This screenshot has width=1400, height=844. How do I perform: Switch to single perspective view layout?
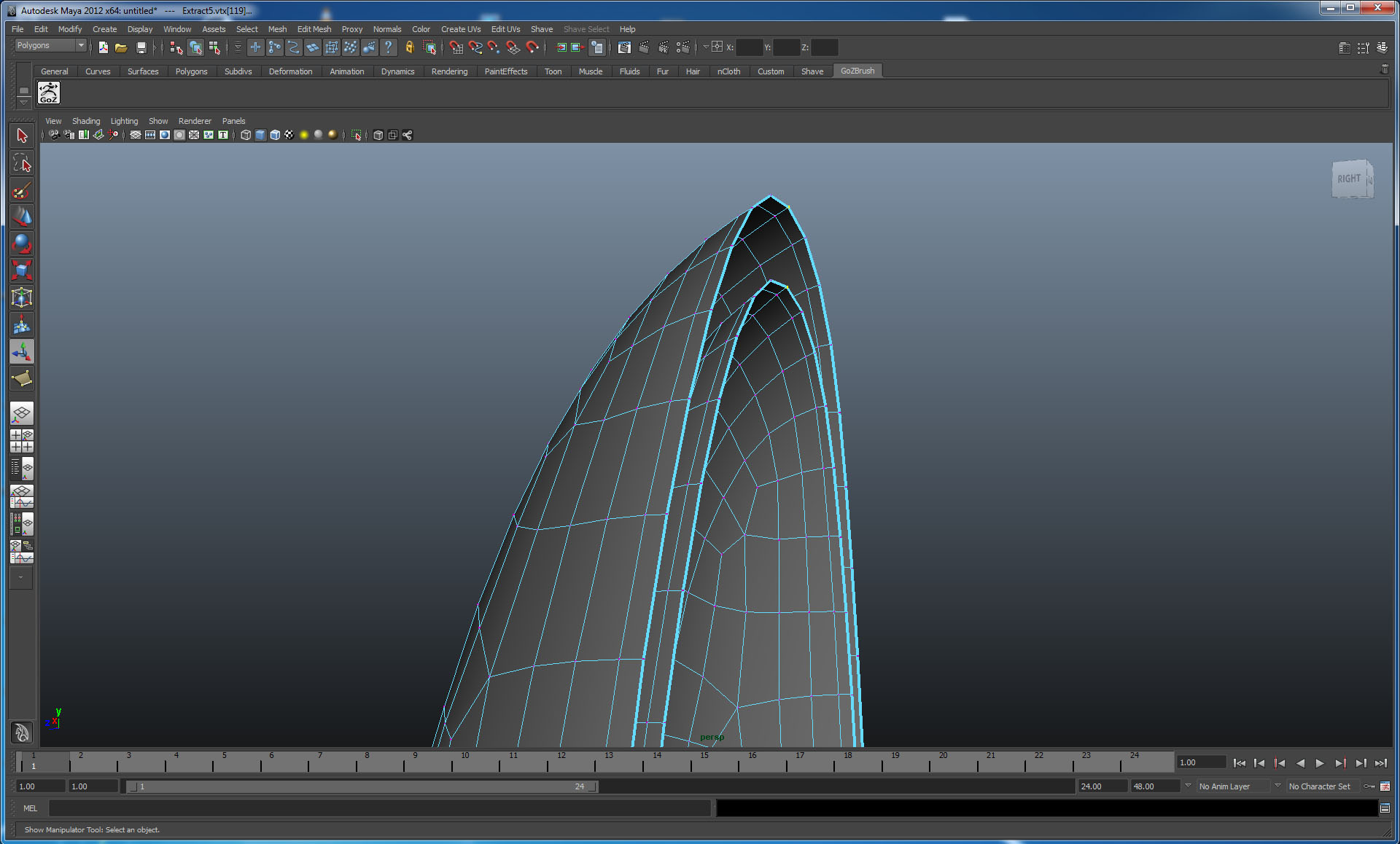click(x=22, y=413)
